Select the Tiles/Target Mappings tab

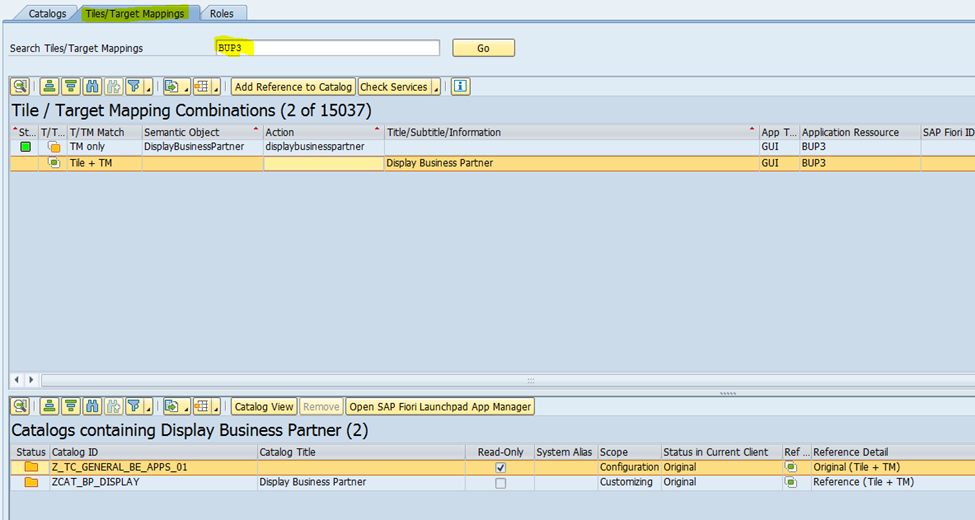pos(135,13)
